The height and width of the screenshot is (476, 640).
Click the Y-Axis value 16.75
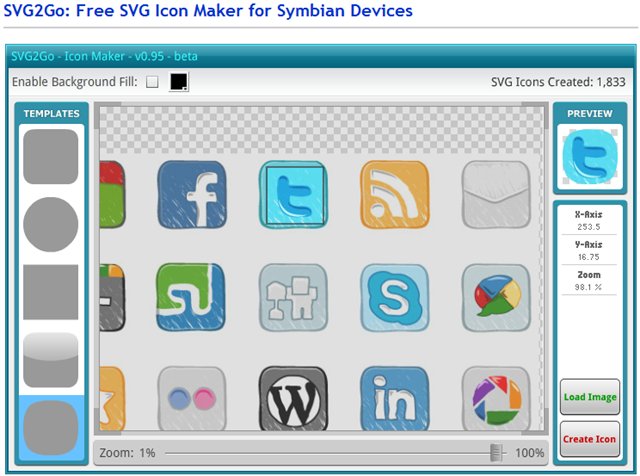[589, 257]
